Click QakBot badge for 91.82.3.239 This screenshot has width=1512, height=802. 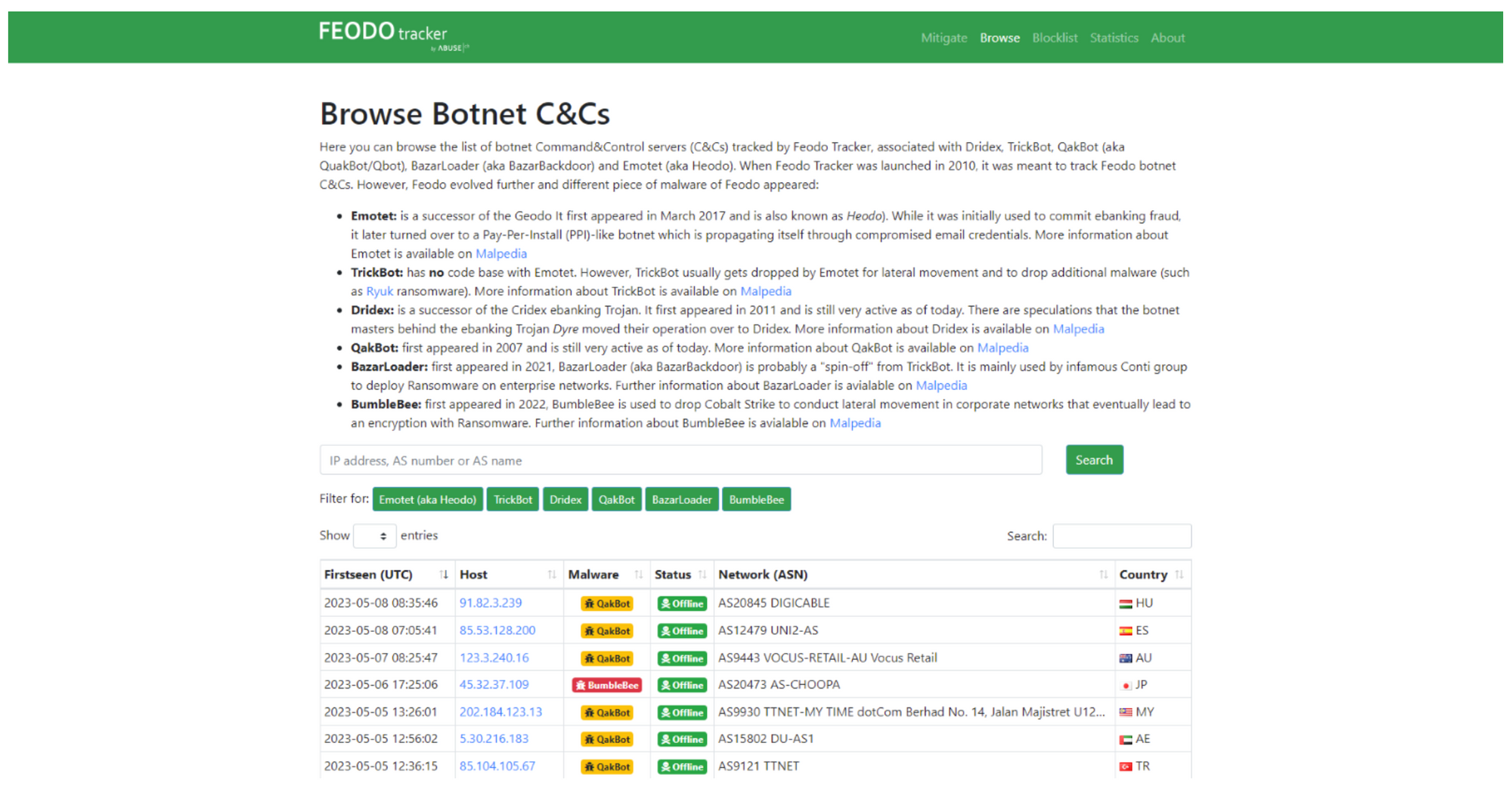tap(607, 603)
